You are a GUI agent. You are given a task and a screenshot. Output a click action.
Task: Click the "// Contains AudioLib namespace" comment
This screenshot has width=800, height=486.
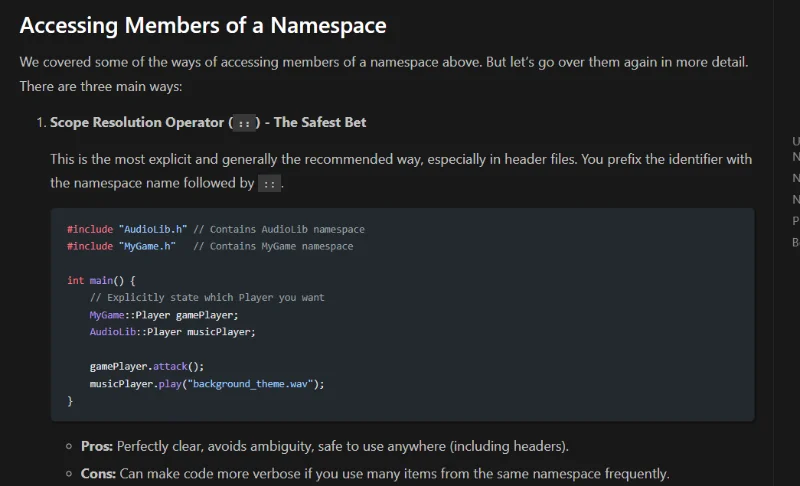coord(279,229)
